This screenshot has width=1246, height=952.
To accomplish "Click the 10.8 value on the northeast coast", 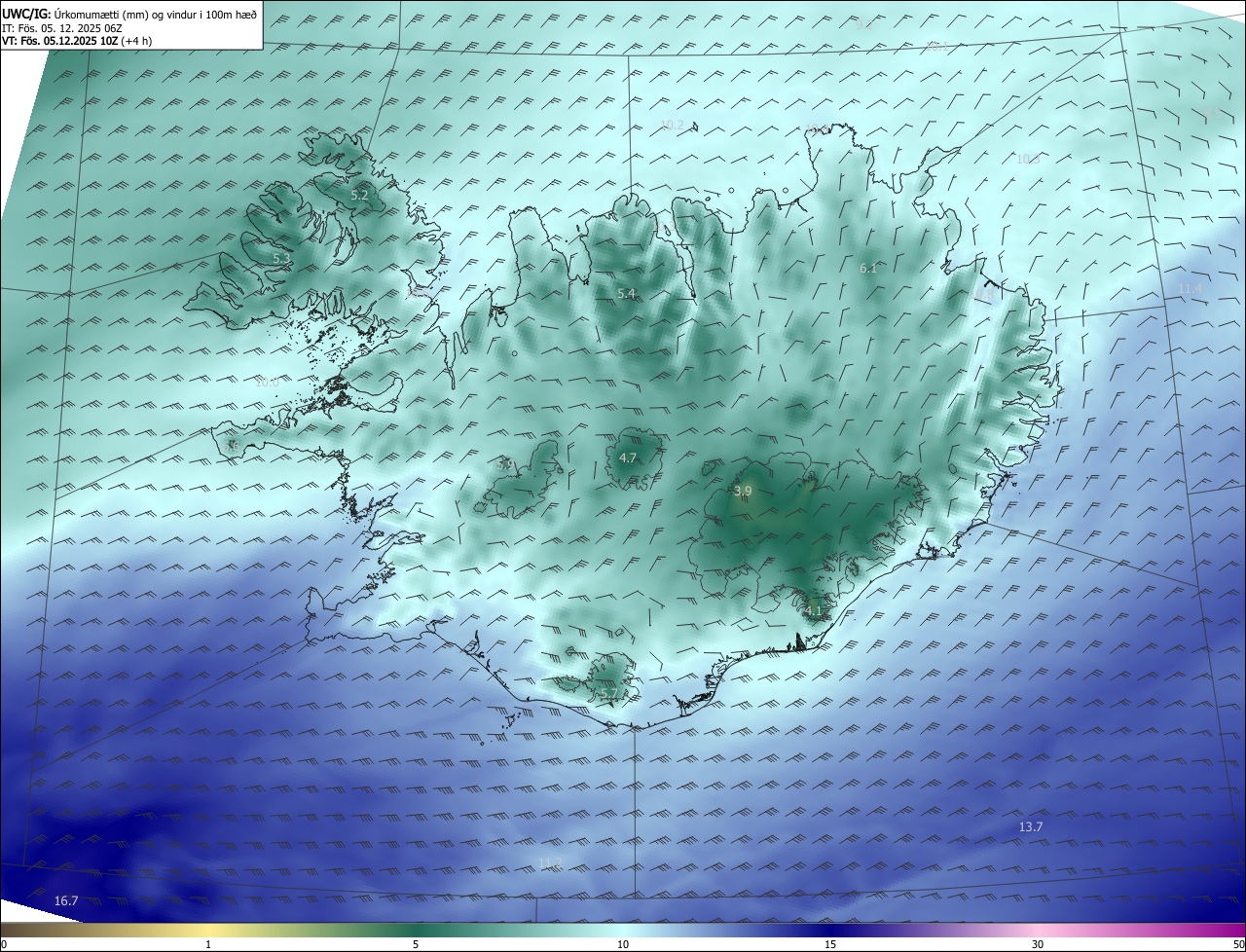I will click(983, 293).
